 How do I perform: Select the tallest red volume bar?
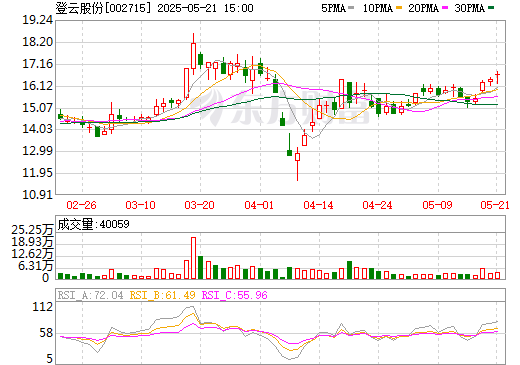click(x=193, y=258)
